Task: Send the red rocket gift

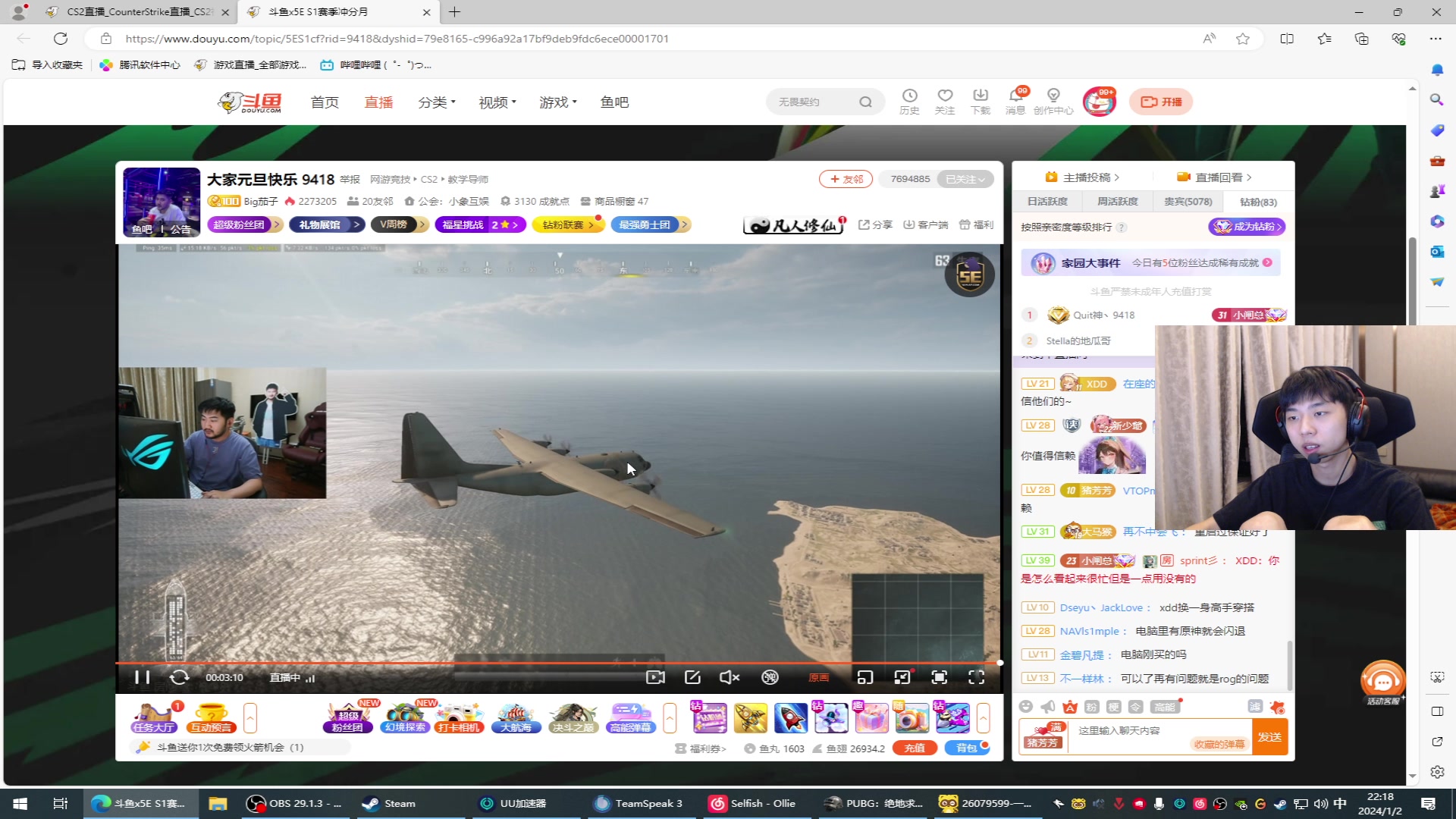Action: coord(791,717)
